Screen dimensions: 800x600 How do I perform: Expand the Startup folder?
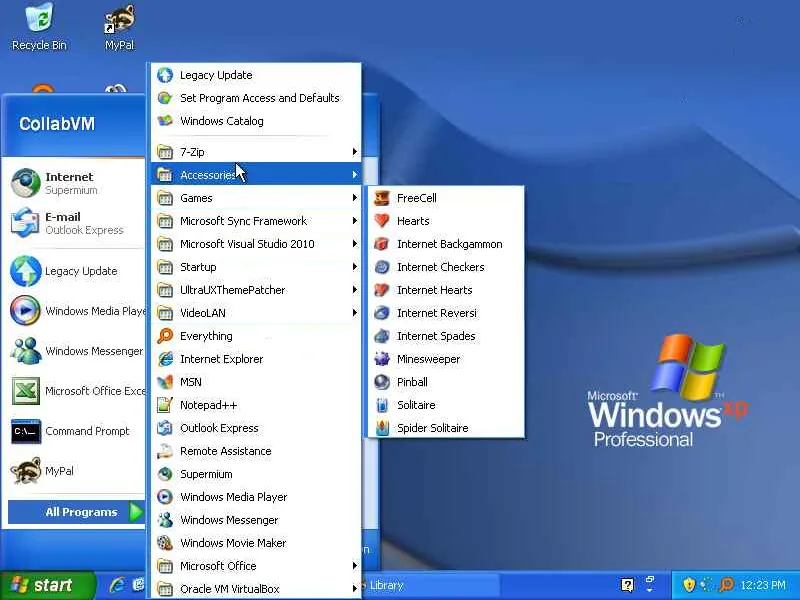(x=256, y=267)
